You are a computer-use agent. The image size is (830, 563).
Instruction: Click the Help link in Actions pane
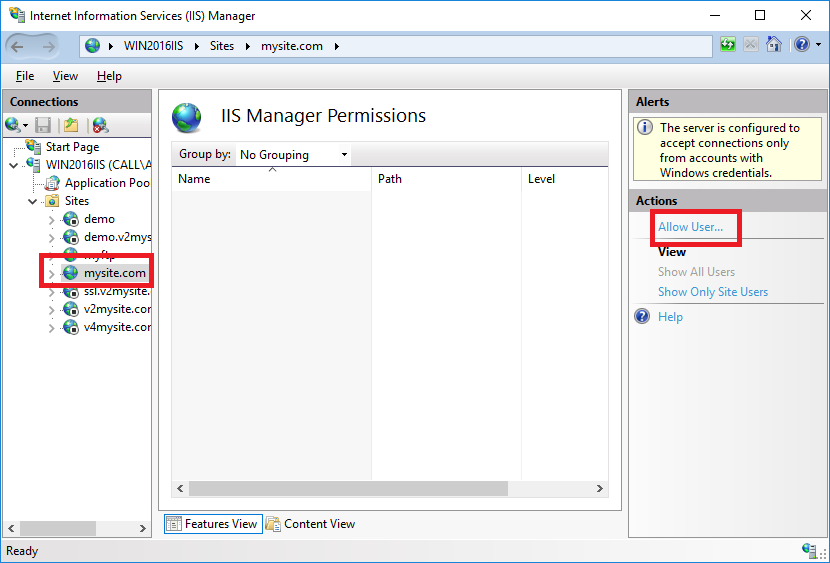tap(670, 316)
